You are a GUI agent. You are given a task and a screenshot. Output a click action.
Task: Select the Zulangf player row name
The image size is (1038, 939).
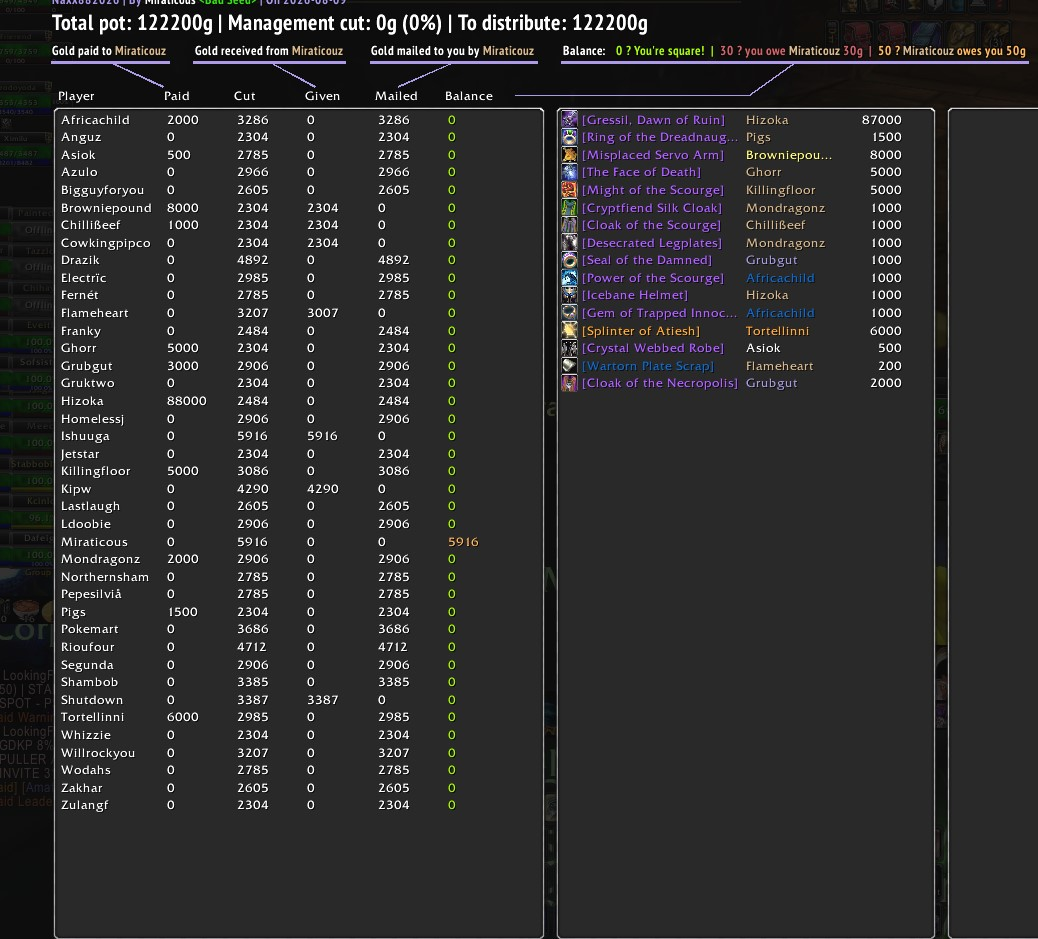(x=85, y=805)
